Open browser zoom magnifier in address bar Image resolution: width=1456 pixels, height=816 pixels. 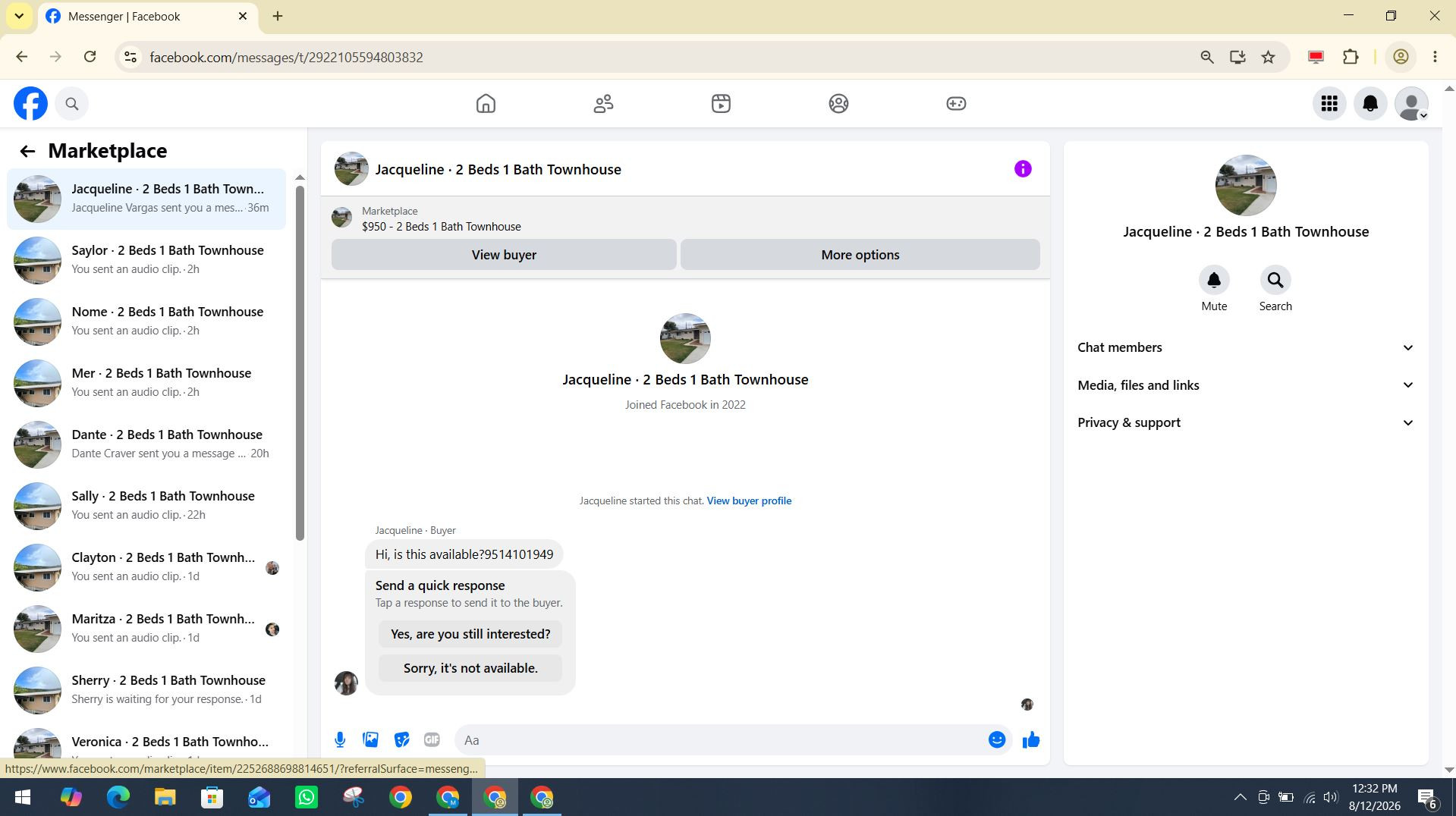(1207, 57)
